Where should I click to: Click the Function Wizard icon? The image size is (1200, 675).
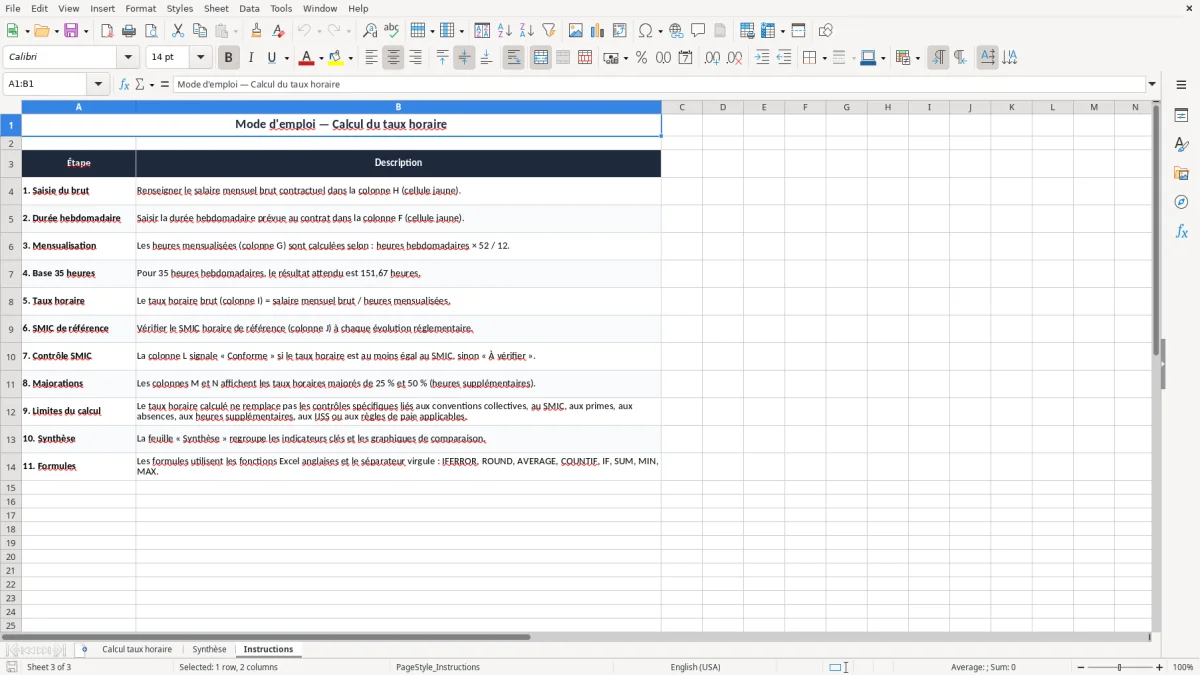[x=124, y=84]
